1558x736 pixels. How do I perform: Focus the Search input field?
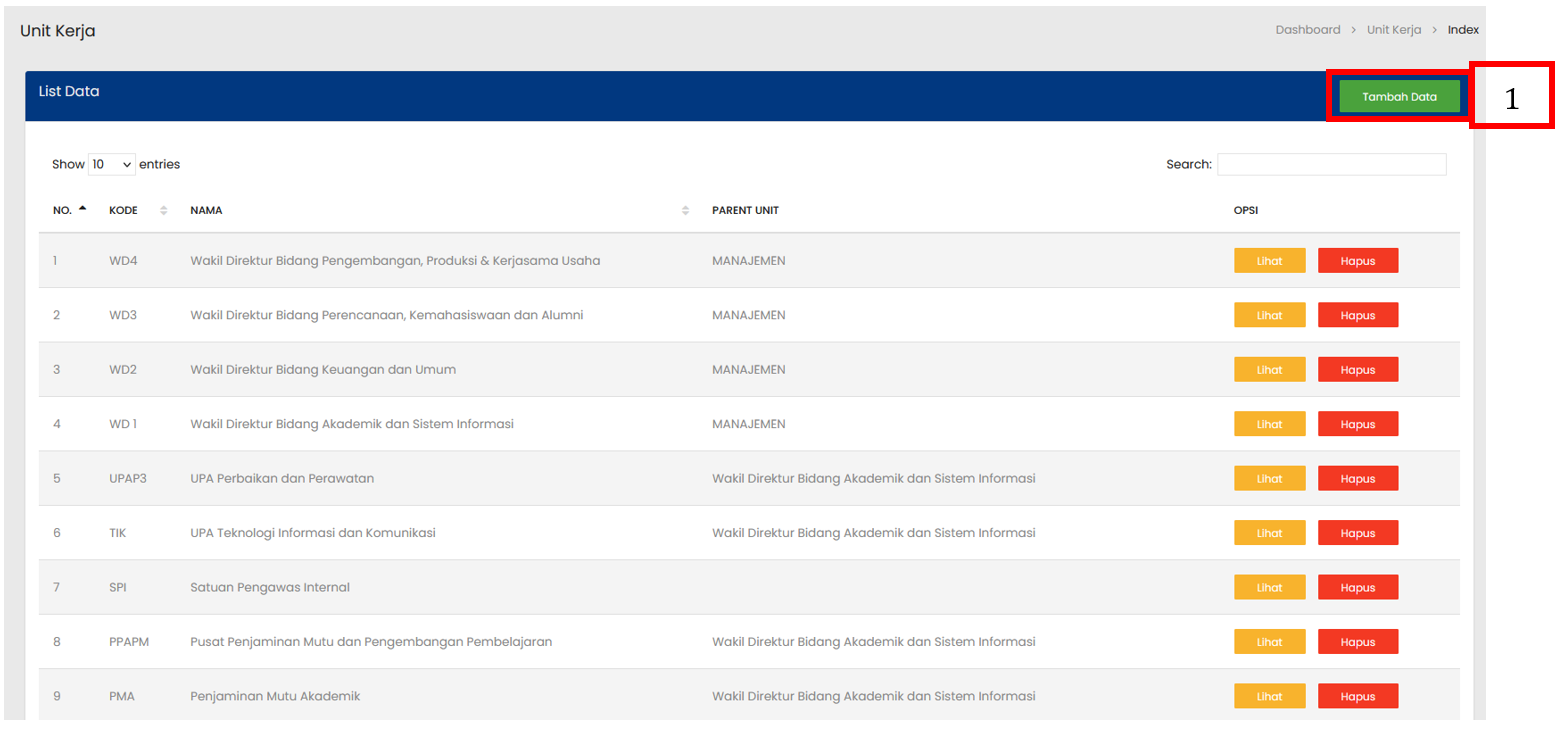pos(1330,164)
